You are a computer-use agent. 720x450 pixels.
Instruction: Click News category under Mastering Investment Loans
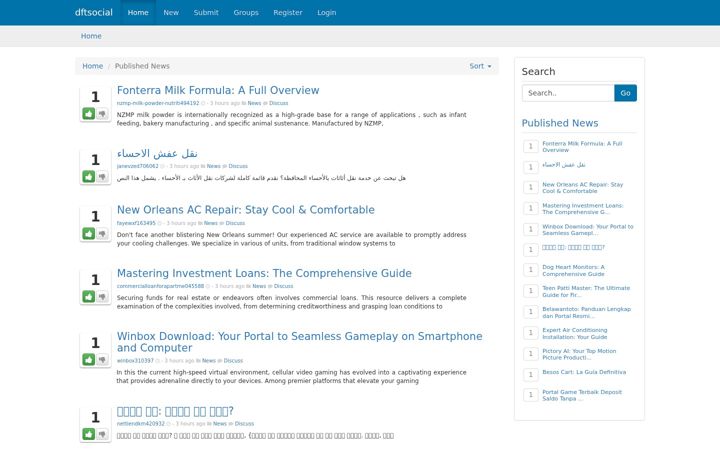(259, 286)
